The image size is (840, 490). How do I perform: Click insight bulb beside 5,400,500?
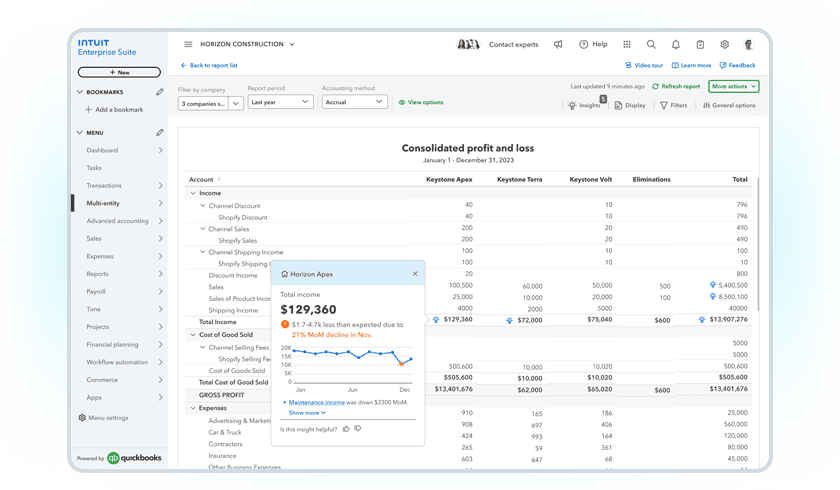712,285
